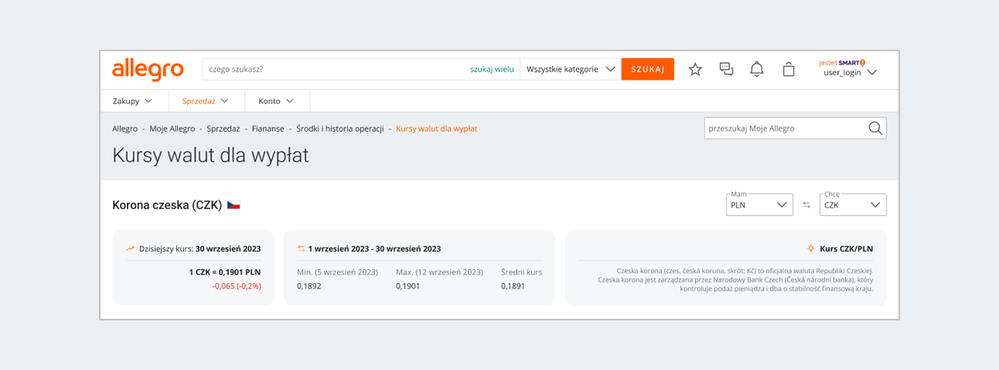Viewport: 999px width, 370px height.
Task: Go to Allegro breadcrumb link
Action: tap(125, 129)
